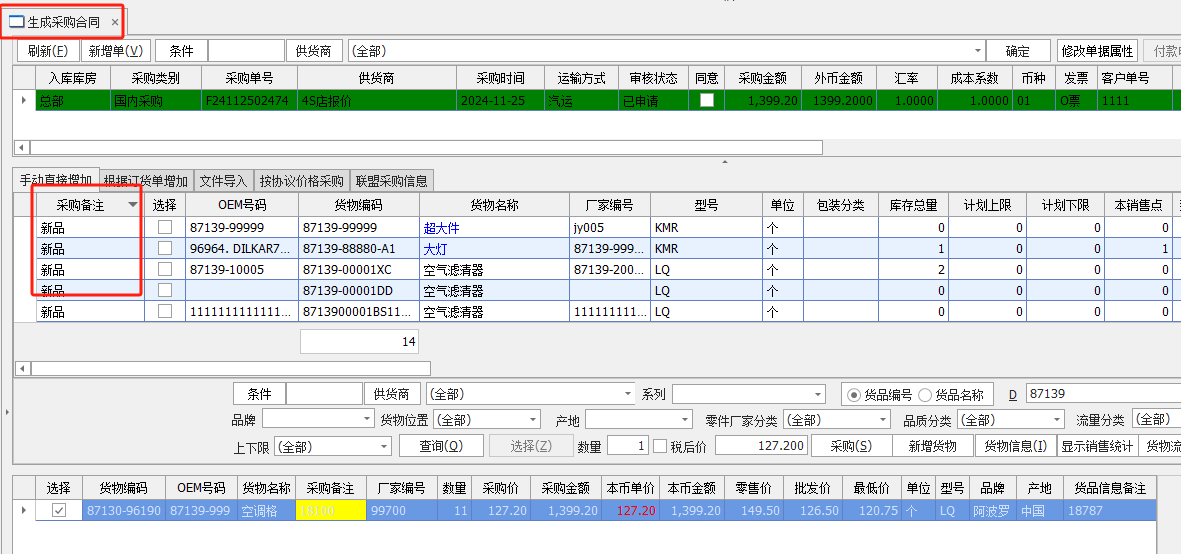The width and height of the screenshot is (1181, 554).
Task: Click the 数量 input field
Action: [x=627, y=446]
